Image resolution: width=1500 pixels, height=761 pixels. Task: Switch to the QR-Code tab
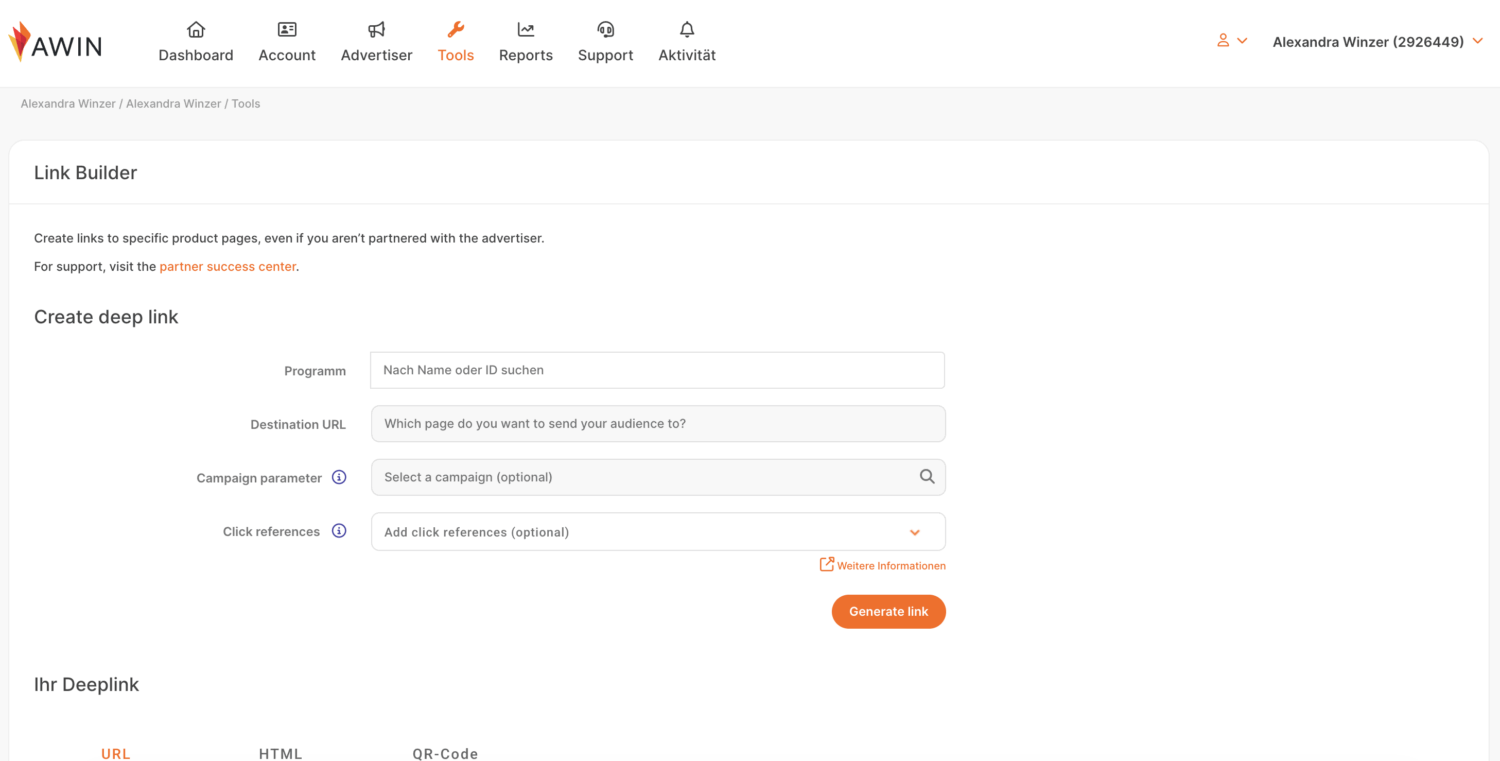pyautogui.click(x=445, y=753)
